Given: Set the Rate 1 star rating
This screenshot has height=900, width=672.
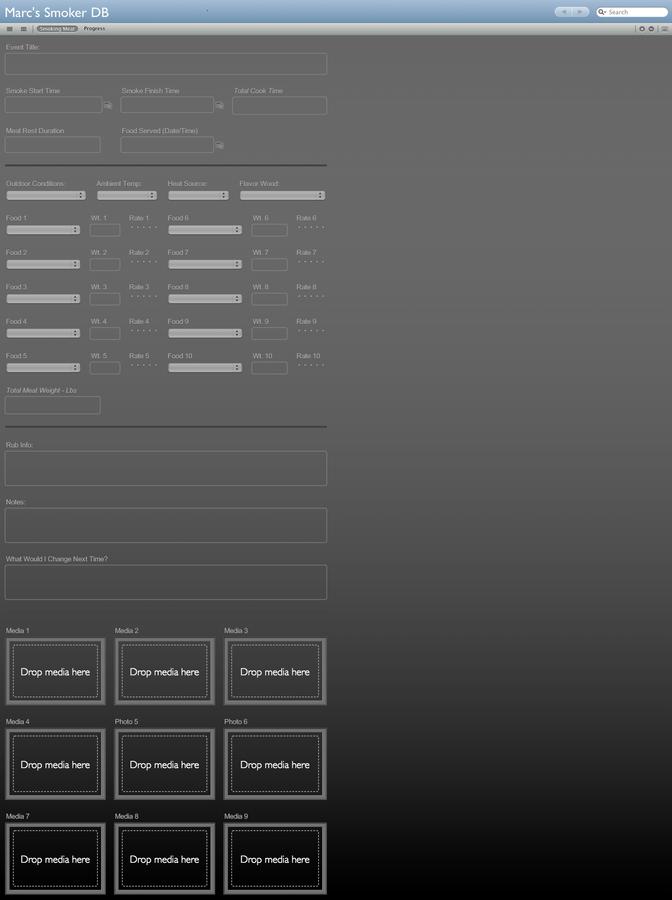Looking at the screenshot, I should click(x=143, y=228).
